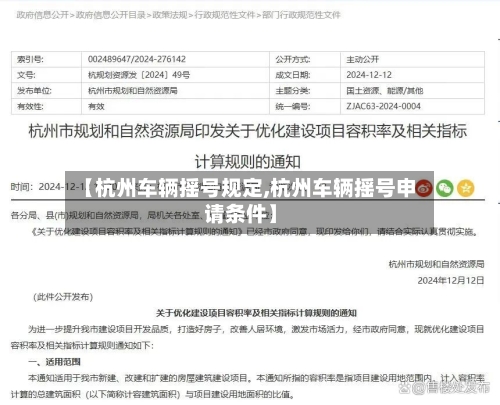
Task: Click the yellow star favorite icon
Action: (x=466, y=188)
